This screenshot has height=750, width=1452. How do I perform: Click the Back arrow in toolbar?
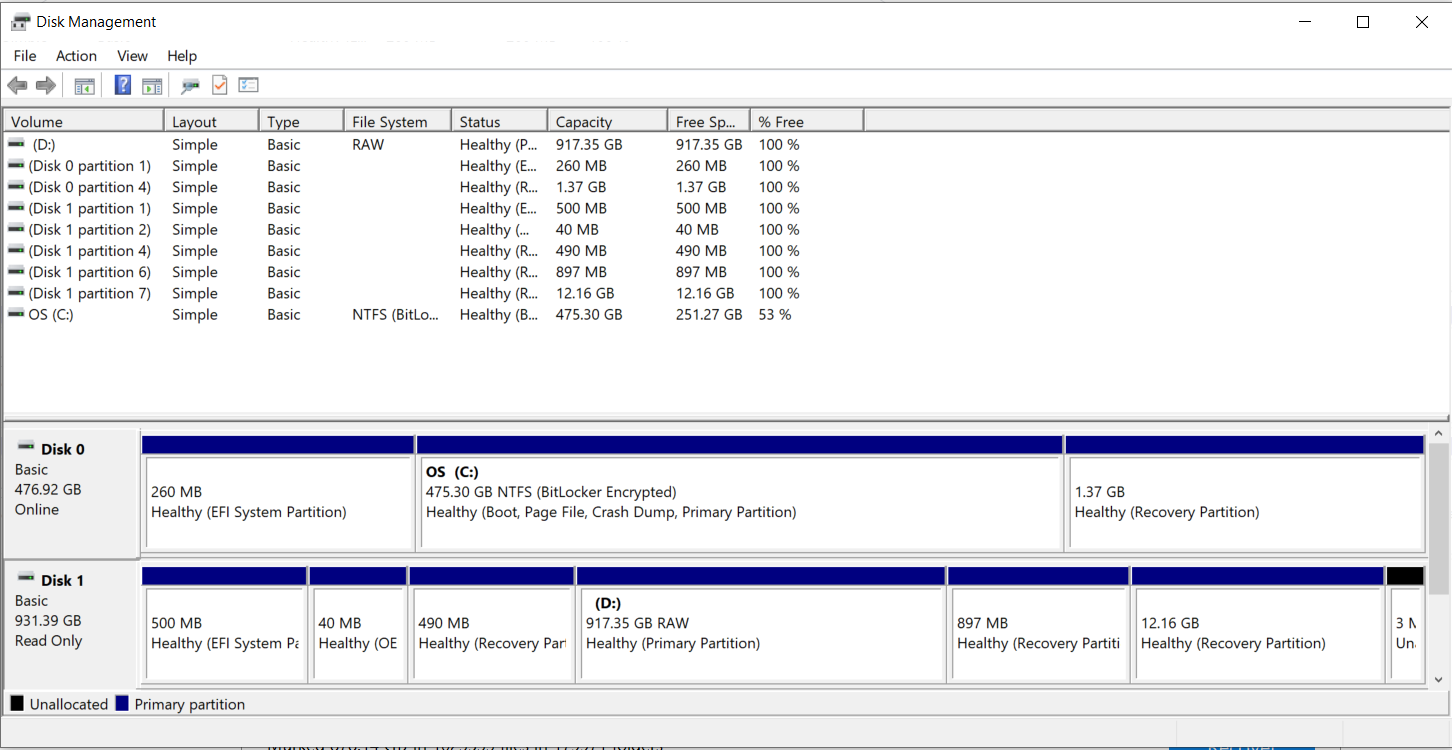[17, 86]
